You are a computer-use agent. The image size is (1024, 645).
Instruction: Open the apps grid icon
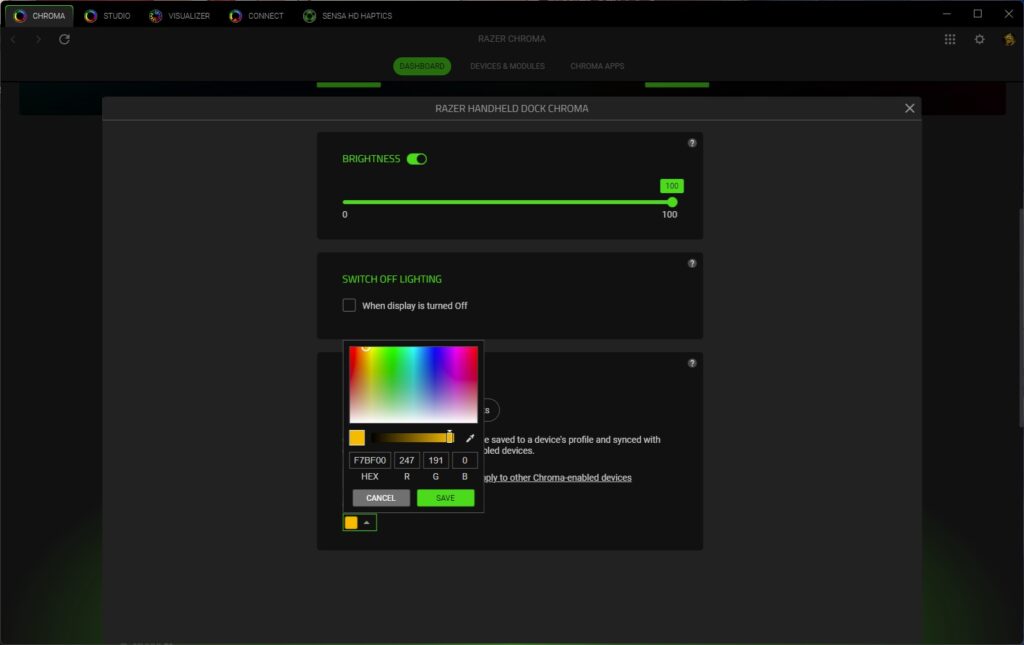950,39
